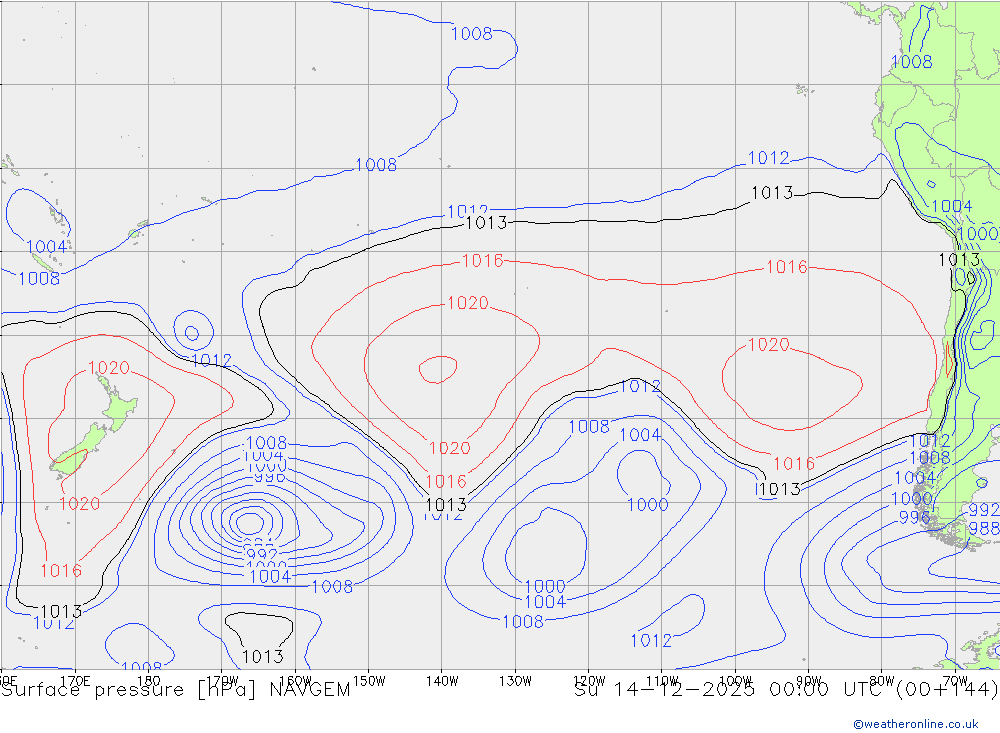This screenshot has width=1000, height=733.
Task: Click the red 1020 label in the eastern Pacific high
Action: [x=768, y=345]
